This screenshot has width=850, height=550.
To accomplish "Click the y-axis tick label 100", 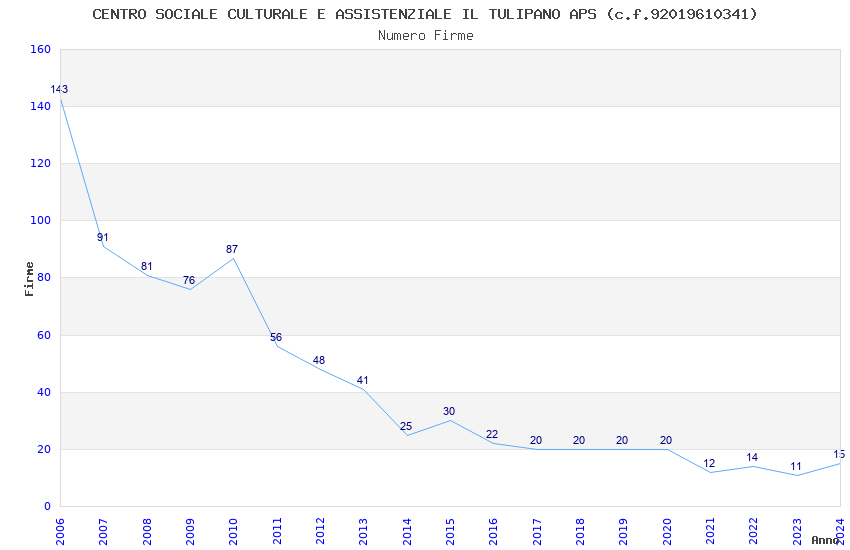I will (x=41, y=221).
